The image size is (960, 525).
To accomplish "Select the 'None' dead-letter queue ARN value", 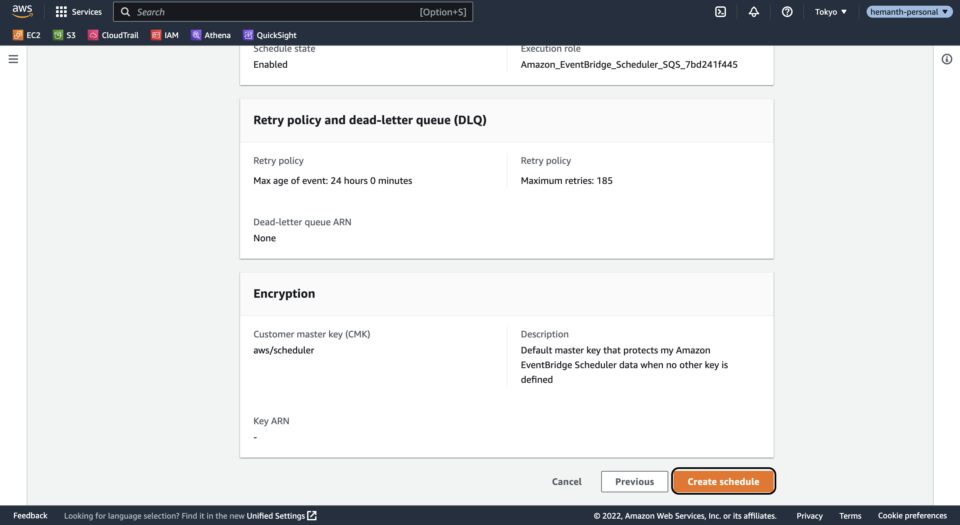I will click(264, 238).
